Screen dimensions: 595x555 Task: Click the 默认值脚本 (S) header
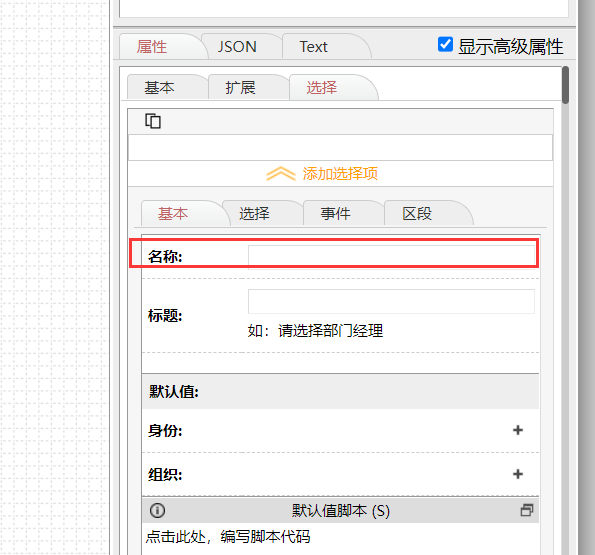click(x=340, y=511)
